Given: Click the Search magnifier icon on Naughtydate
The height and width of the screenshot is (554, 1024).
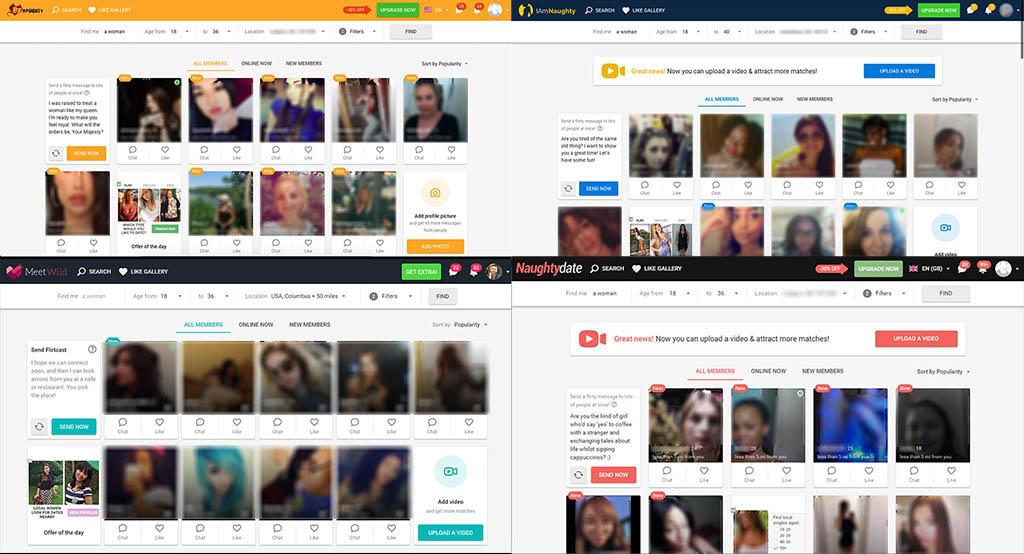Looking at the screenshot, I should click(594, 269).
